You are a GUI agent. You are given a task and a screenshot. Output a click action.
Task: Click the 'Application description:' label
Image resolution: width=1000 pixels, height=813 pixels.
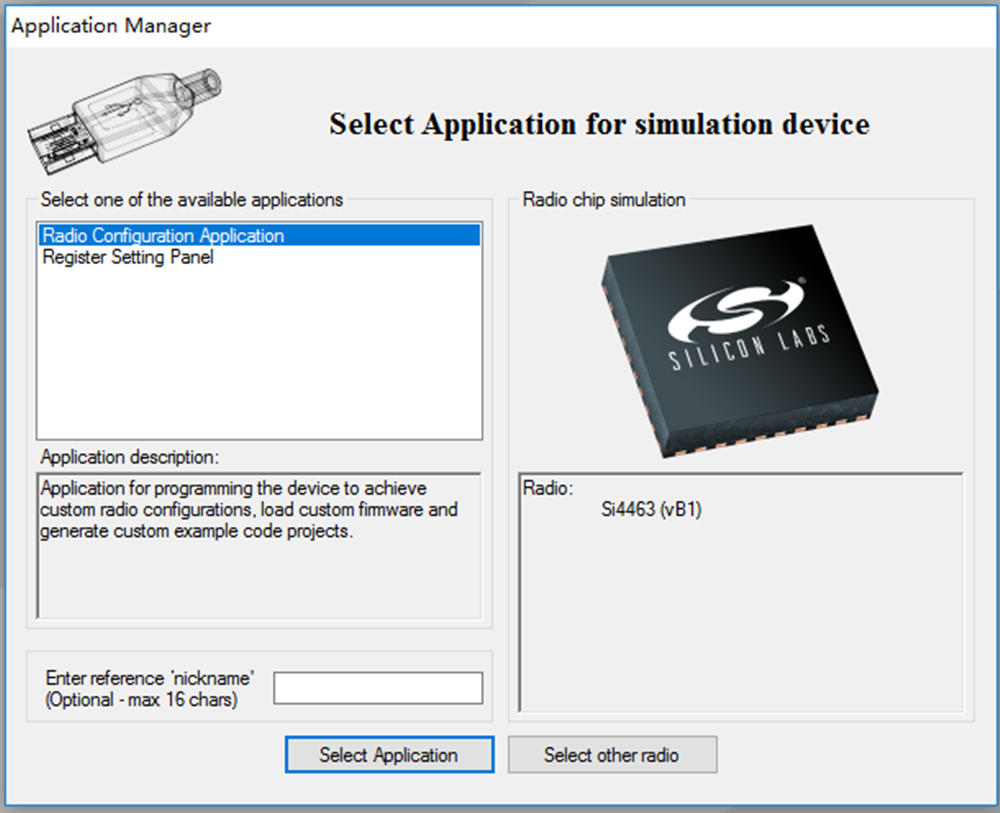point(129,457)
